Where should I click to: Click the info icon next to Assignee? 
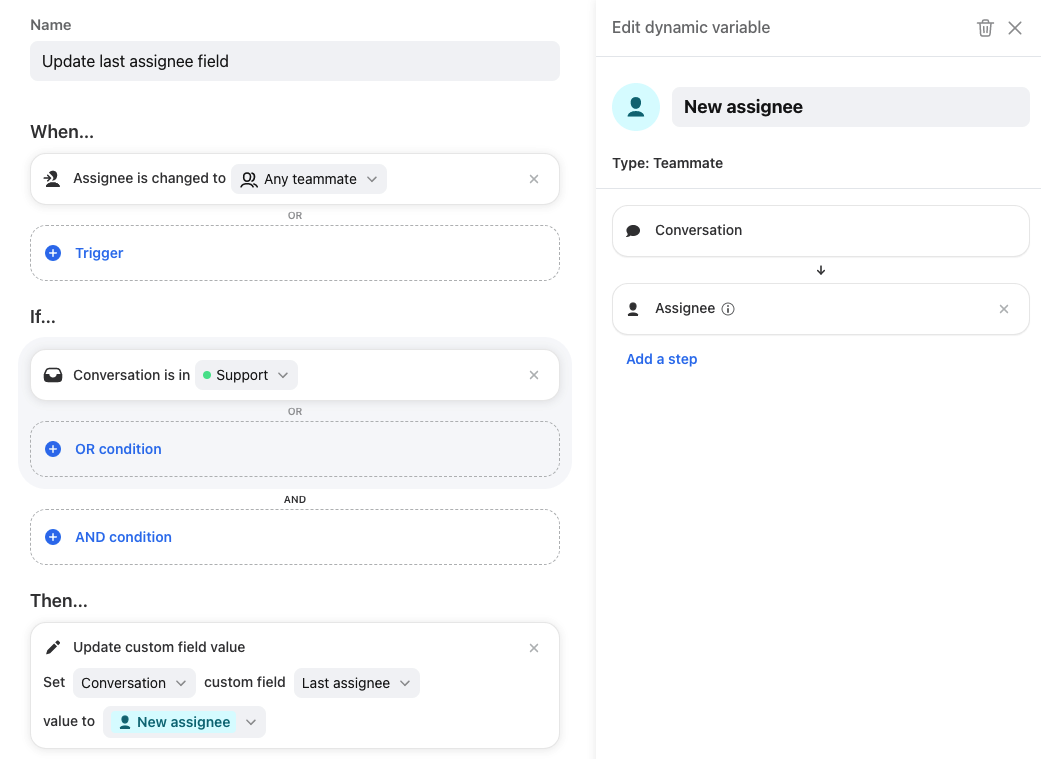point(728,309)
